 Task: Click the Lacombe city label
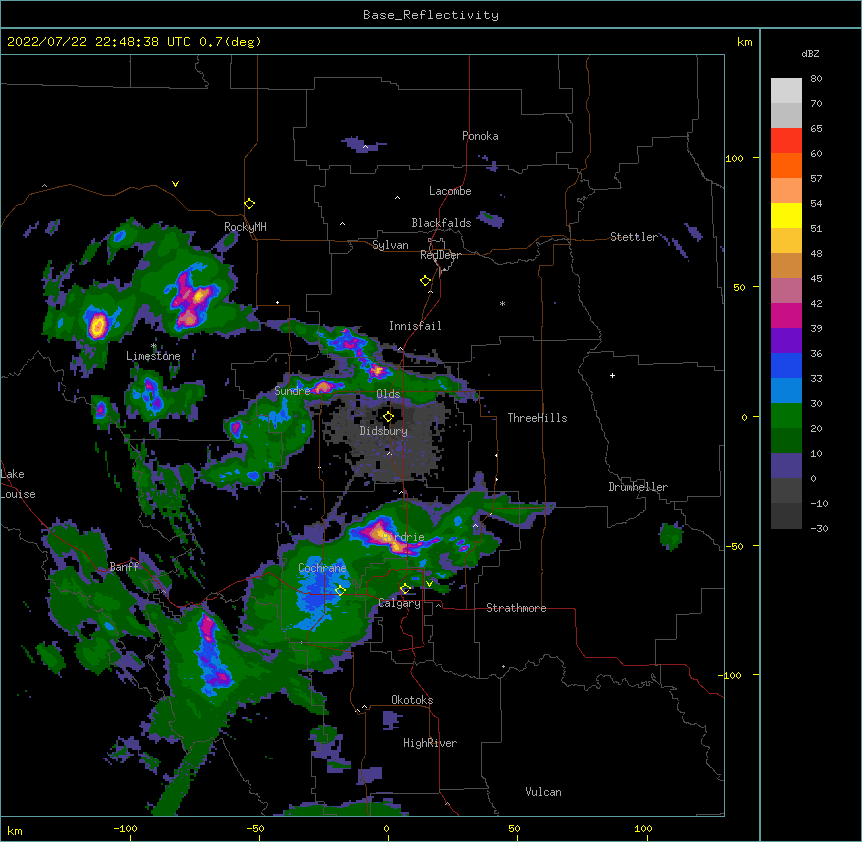coord(450,191)
